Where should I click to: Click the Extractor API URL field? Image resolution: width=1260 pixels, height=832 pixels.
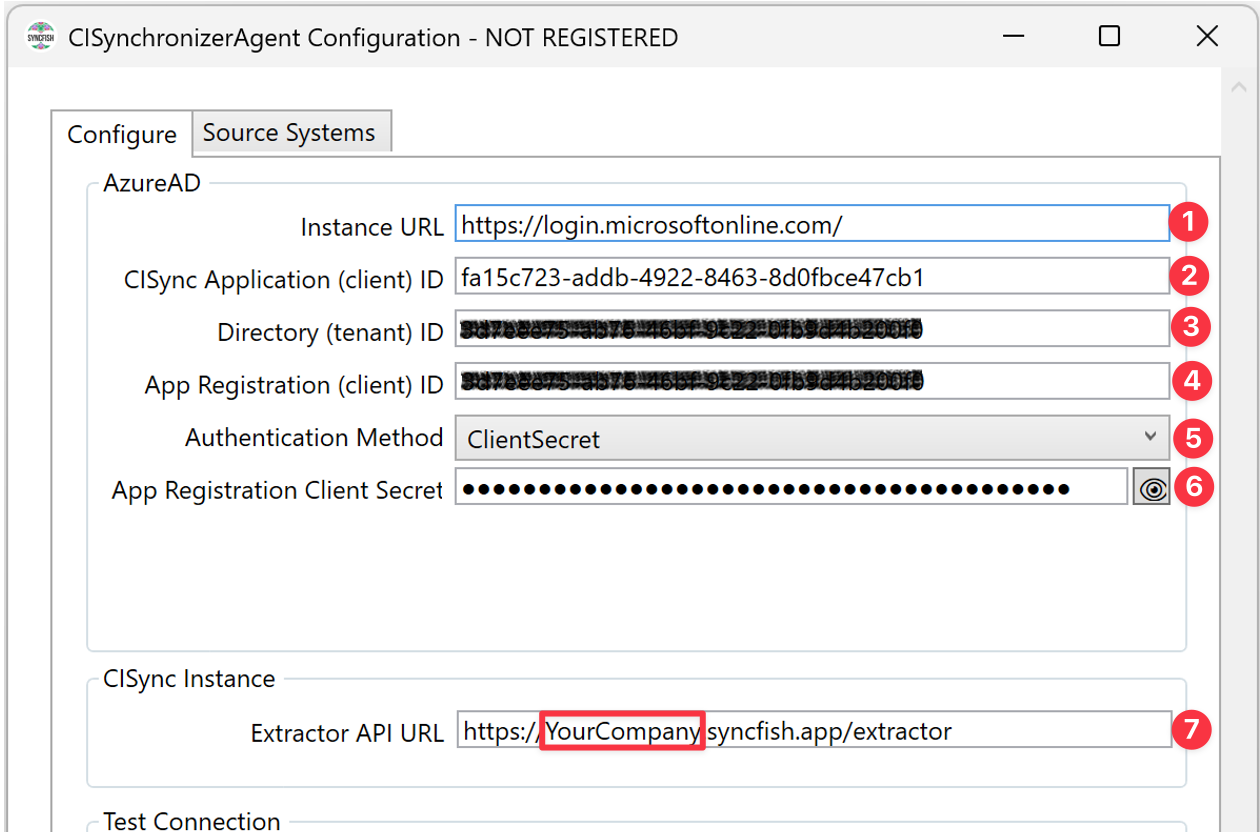coord(814,730)
